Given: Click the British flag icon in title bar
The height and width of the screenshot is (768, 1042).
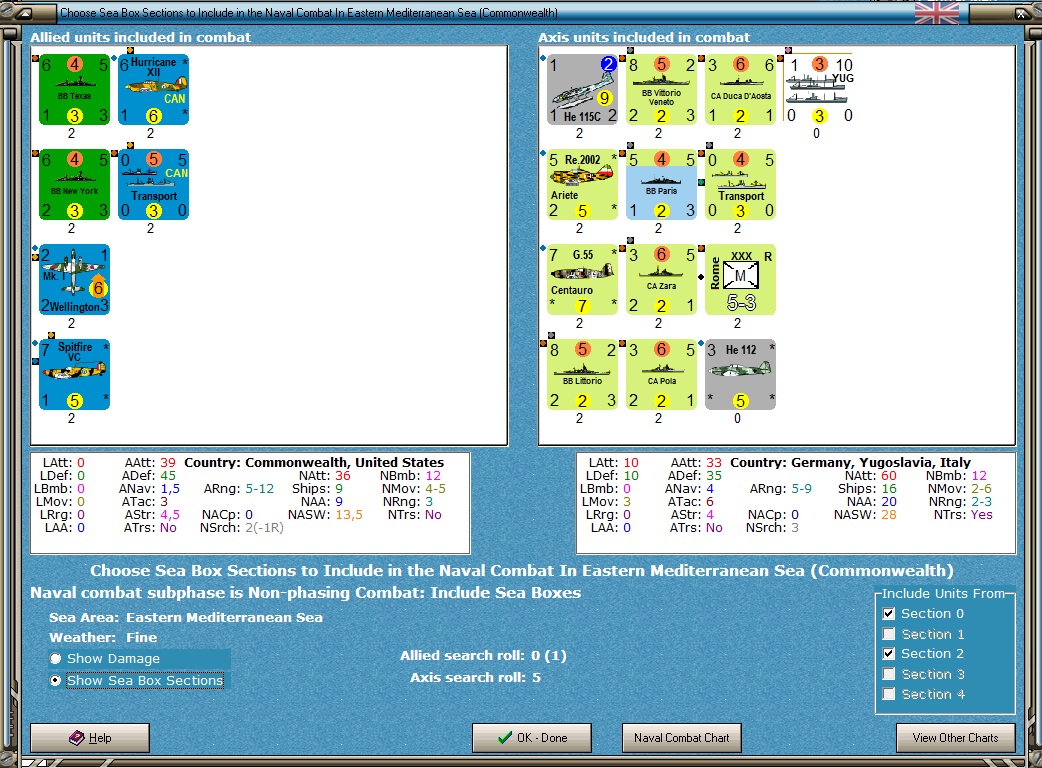Looking at the screenshot, I should (936, 12).
